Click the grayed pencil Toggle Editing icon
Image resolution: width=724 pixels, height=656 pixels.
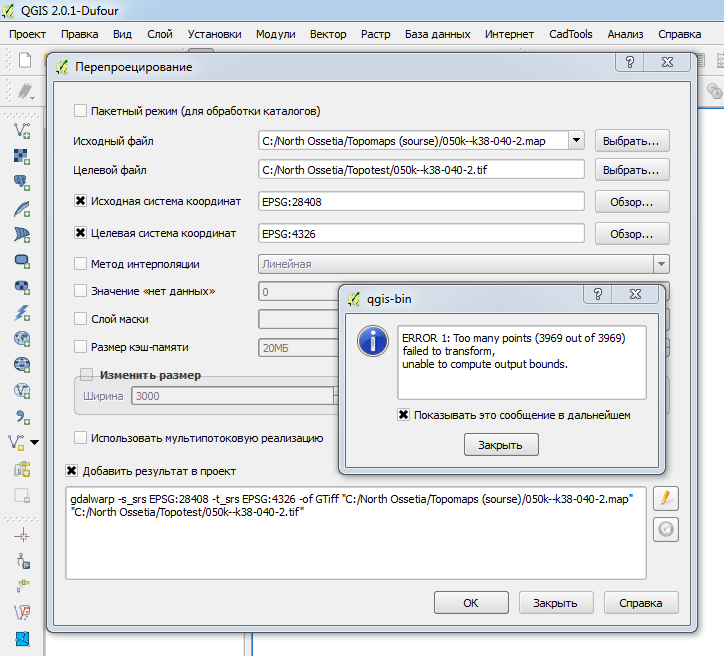25,90
